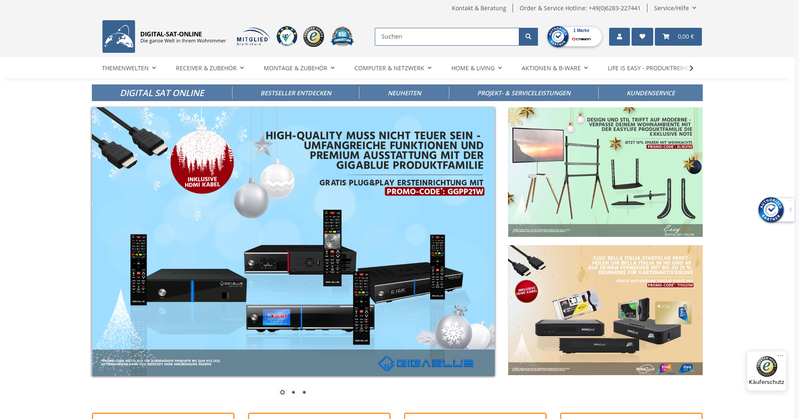799x419 pixels.
Task: Expand Receiver & Zubehör menu
Action: pos(210,68)
